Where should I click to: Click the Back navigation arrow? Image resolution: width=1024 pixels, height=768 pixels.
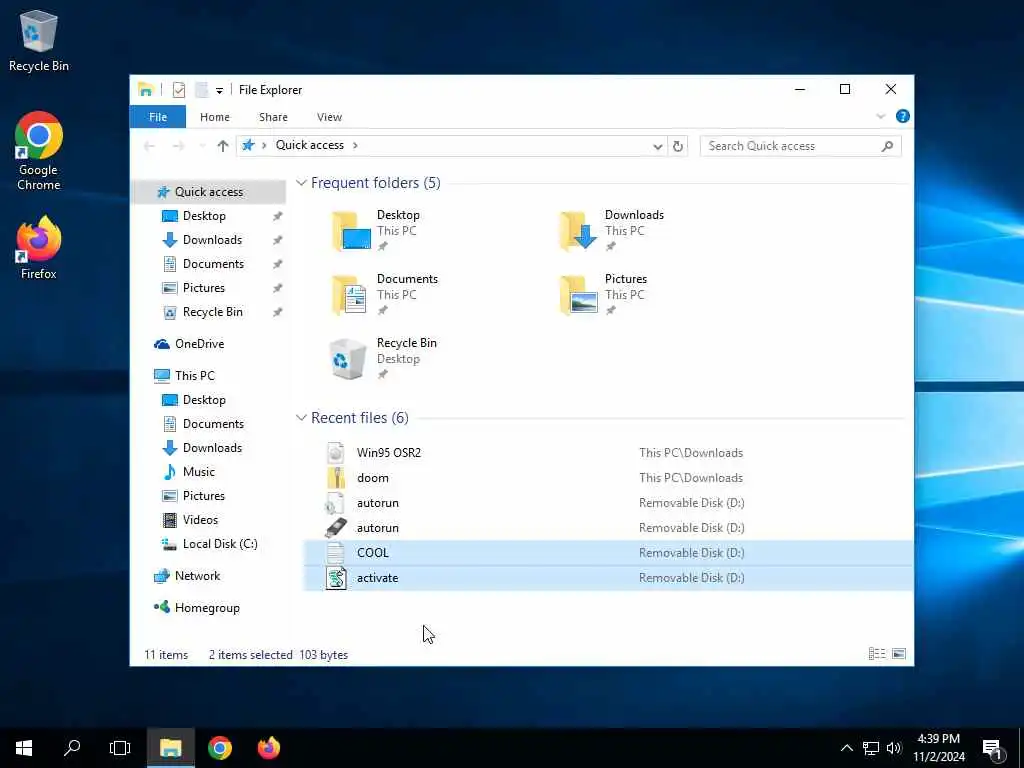[150, 146]
